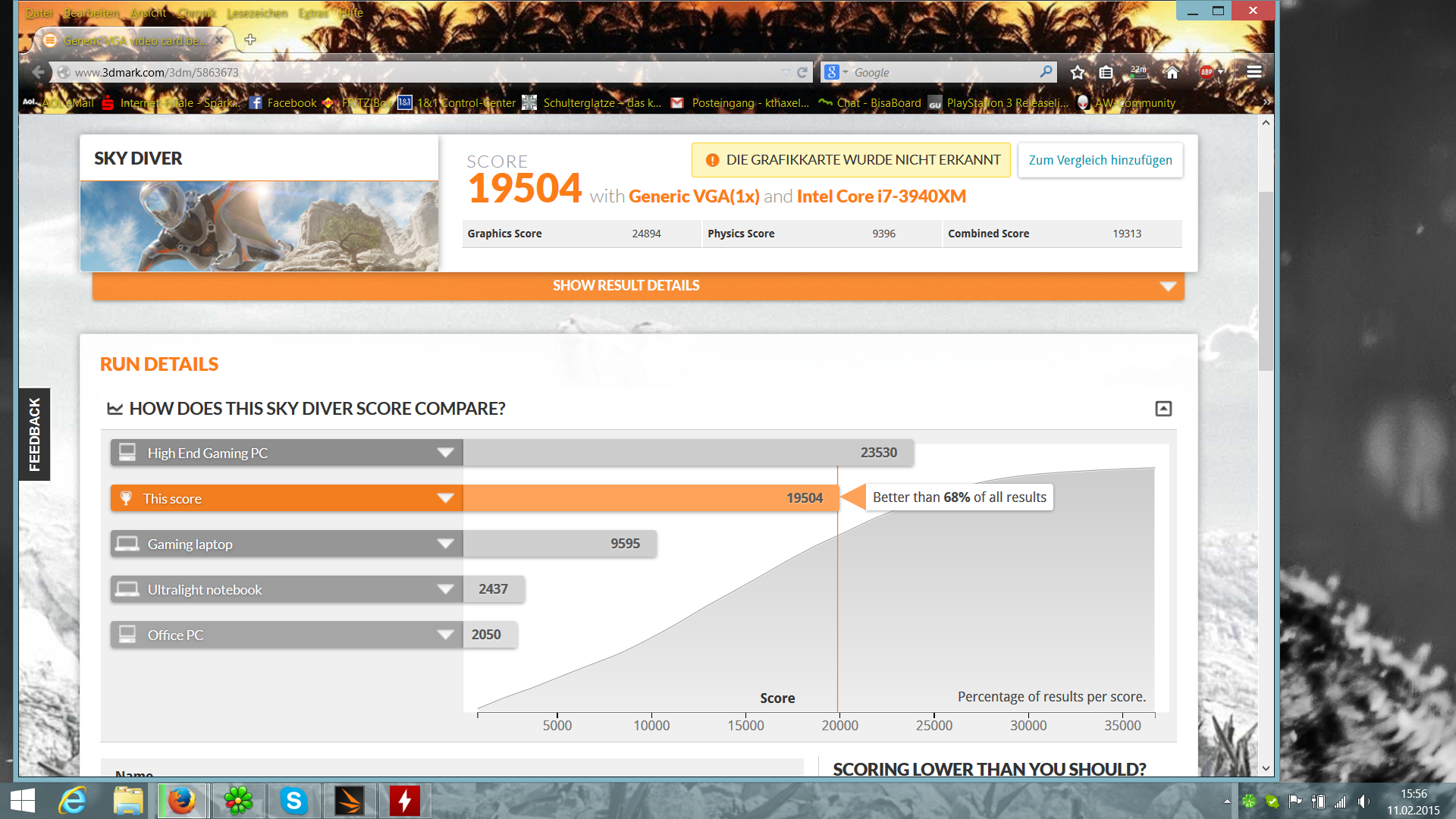Open the Lesezeichen menu

click(x=257, y=13)
